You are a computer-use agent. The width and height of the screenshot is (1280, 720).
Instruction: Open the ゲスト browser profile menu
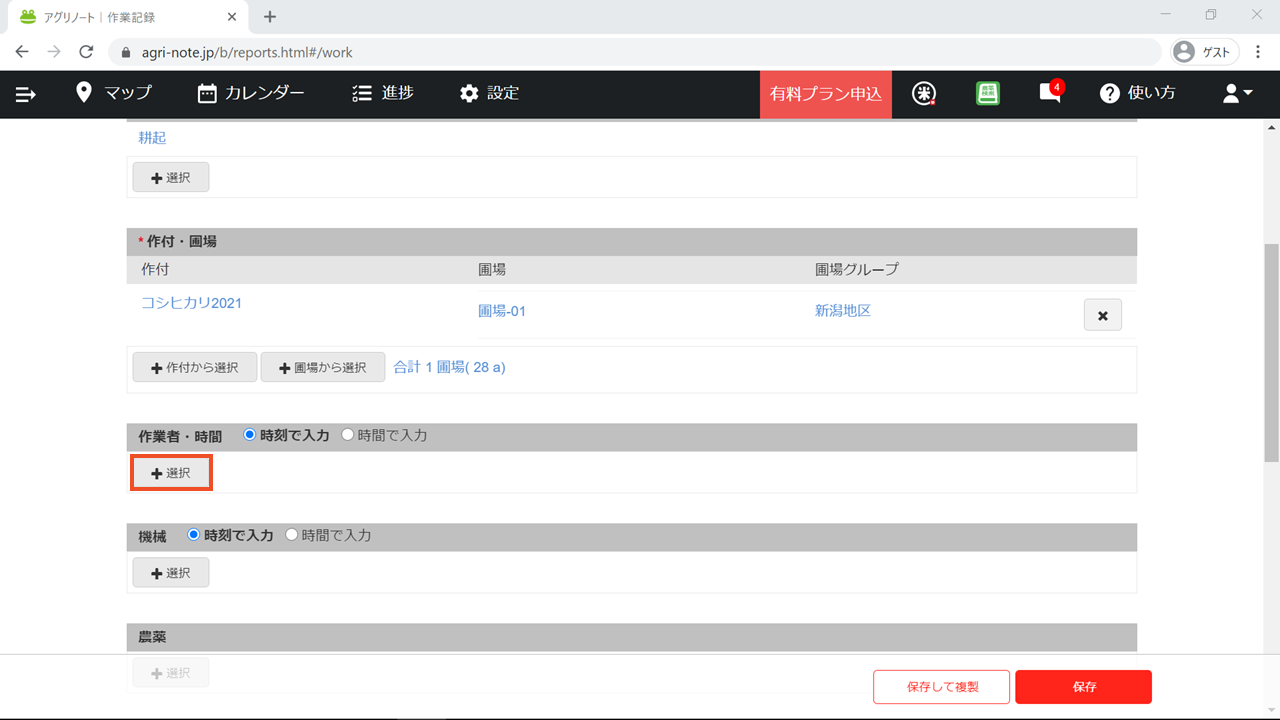[x=1205, y=52]
